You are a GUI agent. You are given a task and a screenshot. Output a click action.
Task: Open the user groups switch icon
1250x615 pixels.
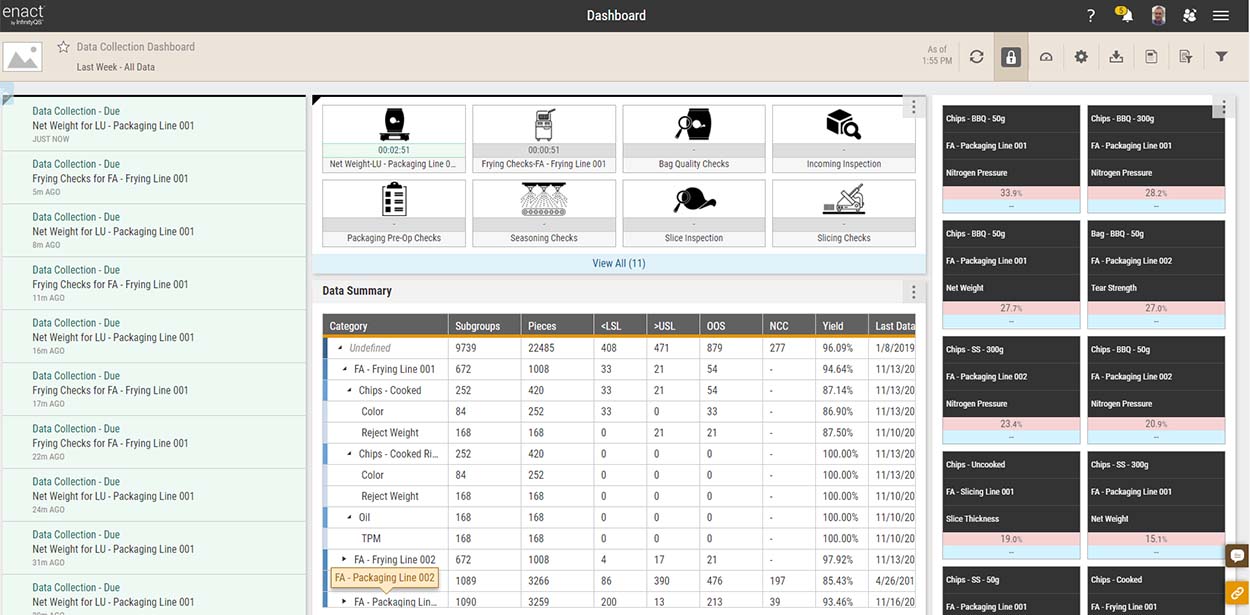1189,15
